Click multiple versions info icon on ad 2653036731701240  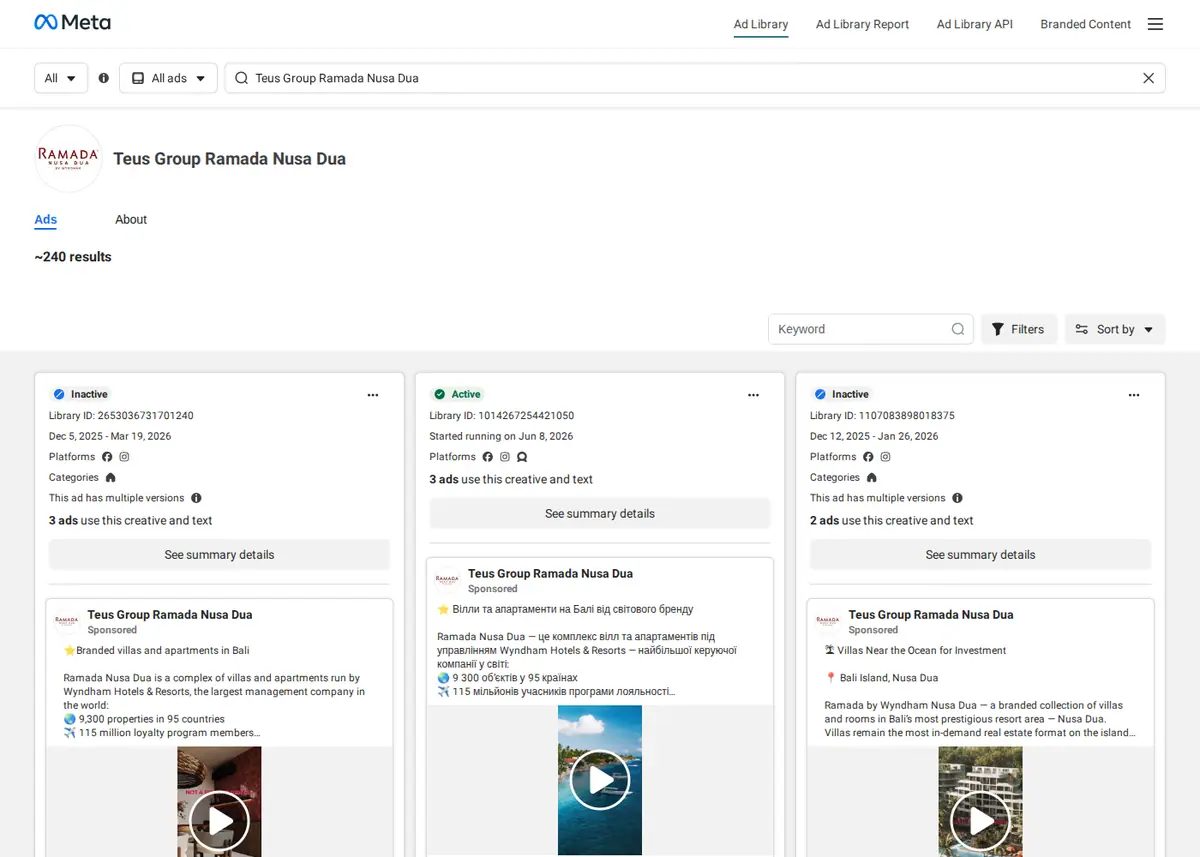click(x=196, y=498)
